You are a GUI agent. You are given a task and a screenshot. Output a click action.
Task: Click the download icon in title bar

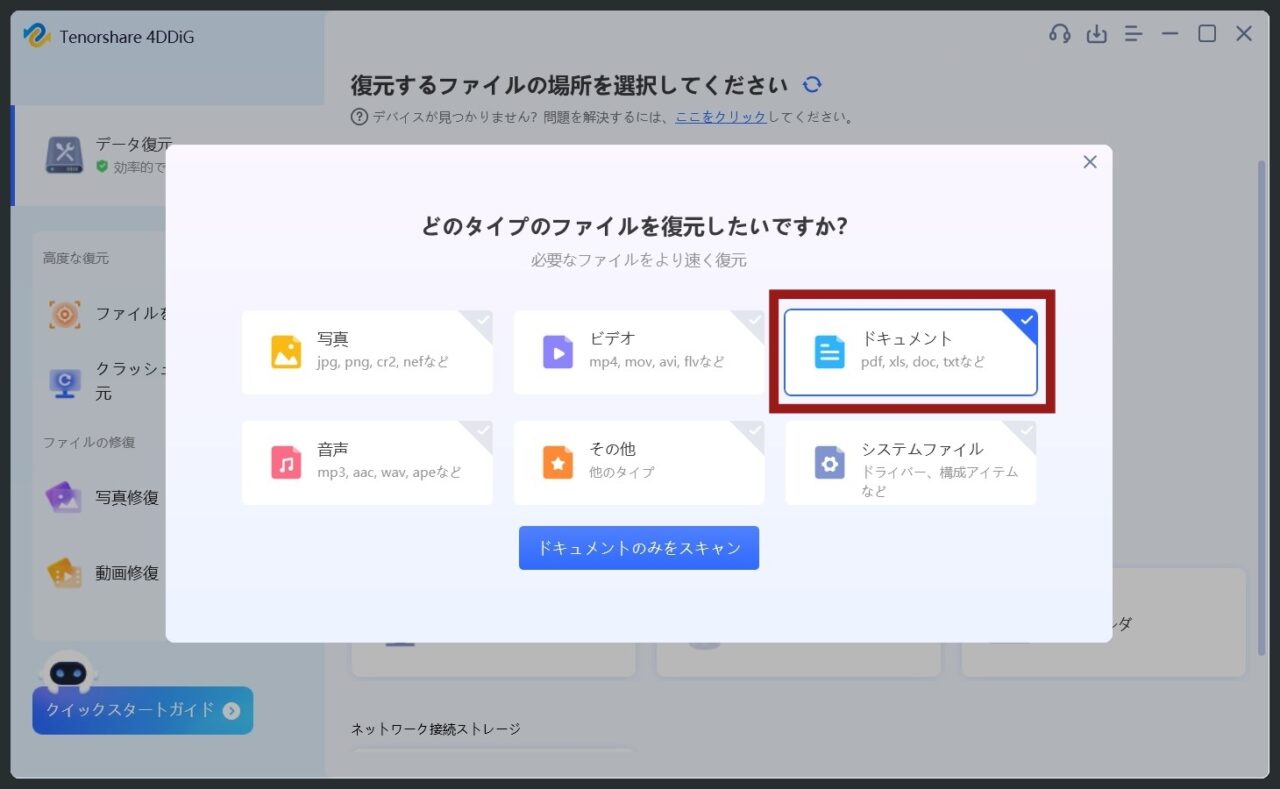[x=1097, y=34]
